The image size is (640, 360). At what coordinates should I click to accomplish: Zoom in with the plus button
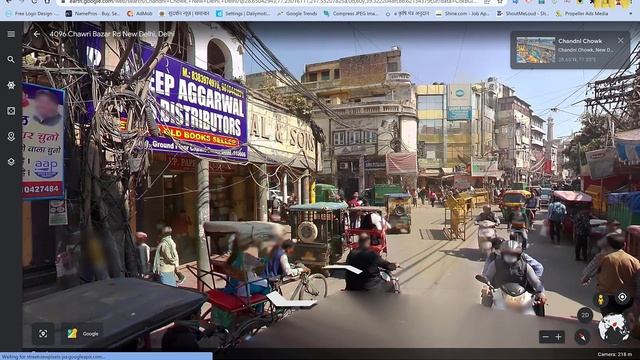(558, 337)
